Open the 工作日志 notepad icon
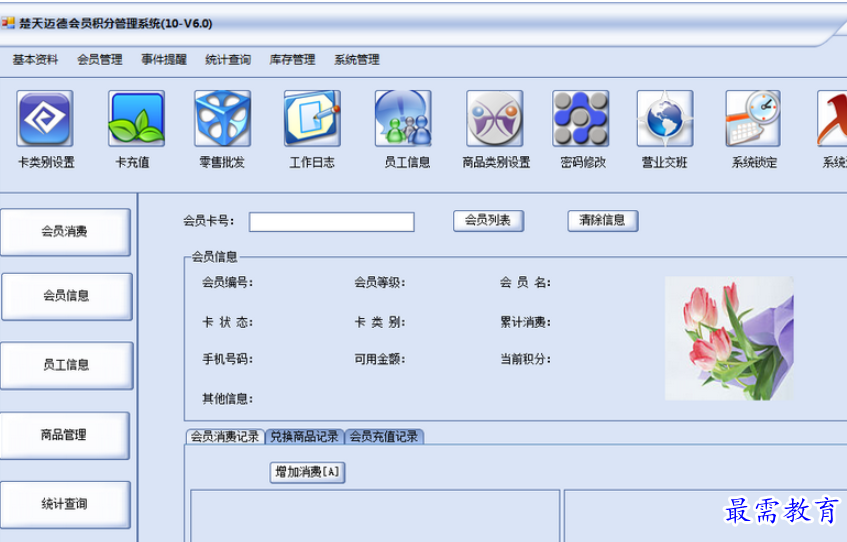Image resolution: width=847 pixels, height=542 pixels. tap(312, 118)
